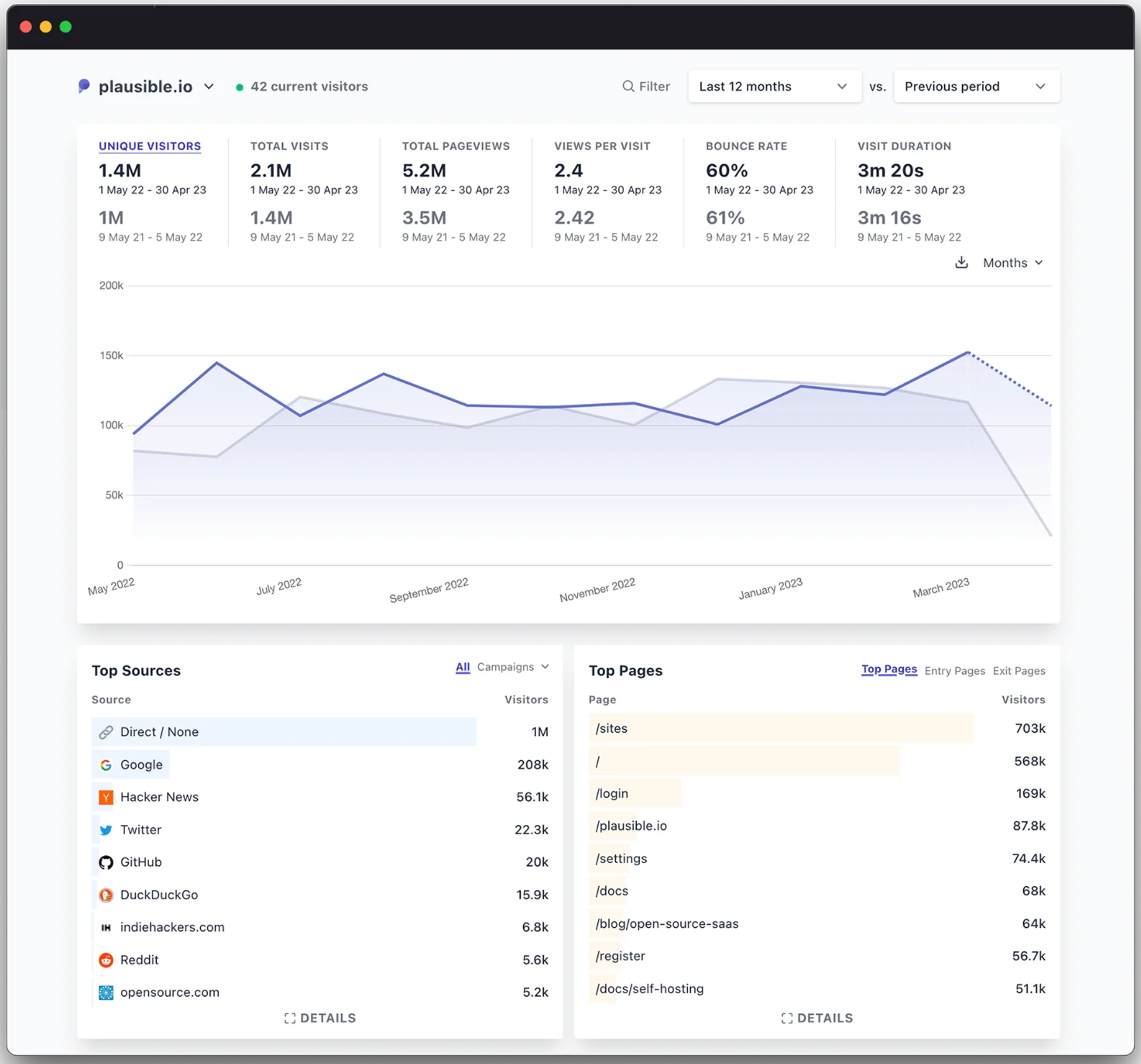Click the GitHub source icon
1141x1064 pixels.
[x=106, y=863]
